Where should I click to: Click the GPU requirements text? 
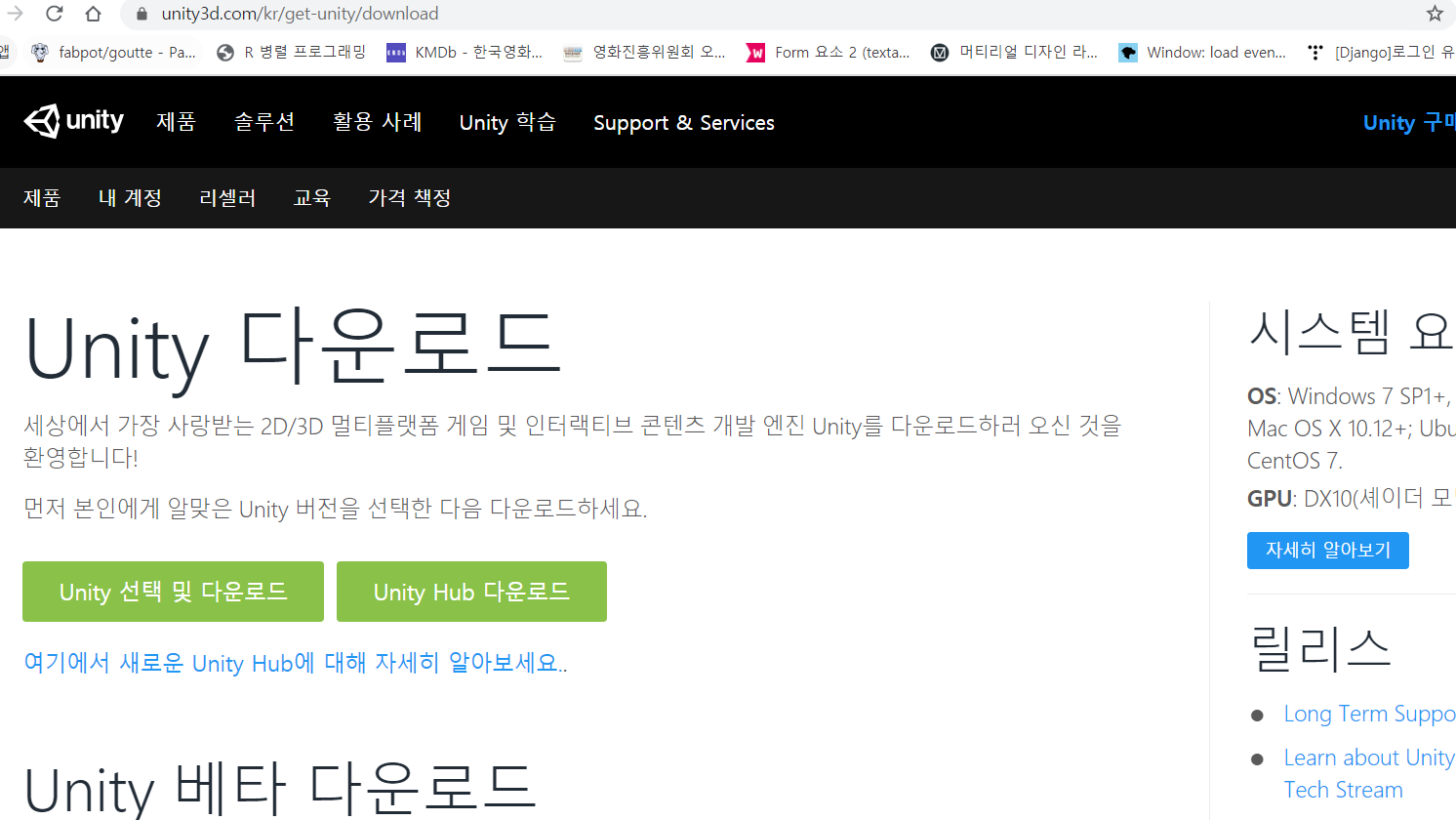click(1352, 498)
